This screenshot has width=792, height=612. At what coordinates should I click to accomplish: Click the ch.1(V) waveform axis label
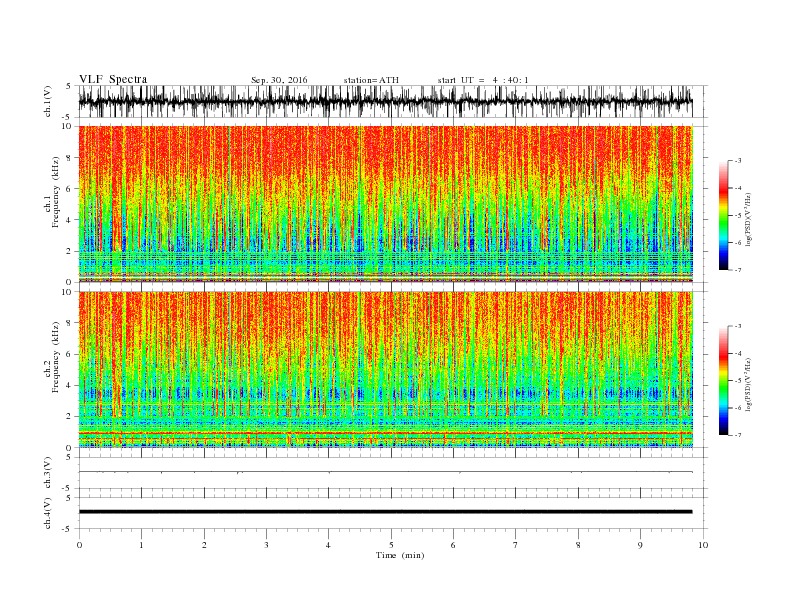[x=48, y=101]
